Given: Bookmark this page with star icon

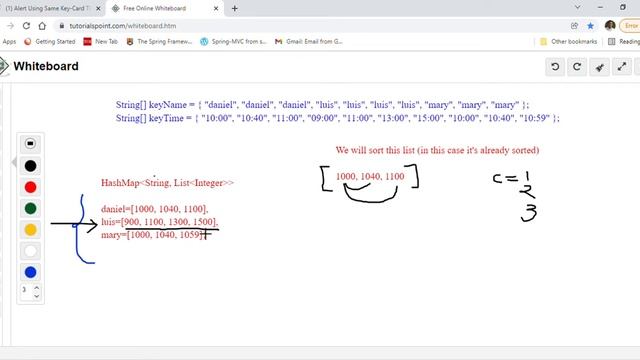Looking at the screenshot, I should (x=590, y=26).
